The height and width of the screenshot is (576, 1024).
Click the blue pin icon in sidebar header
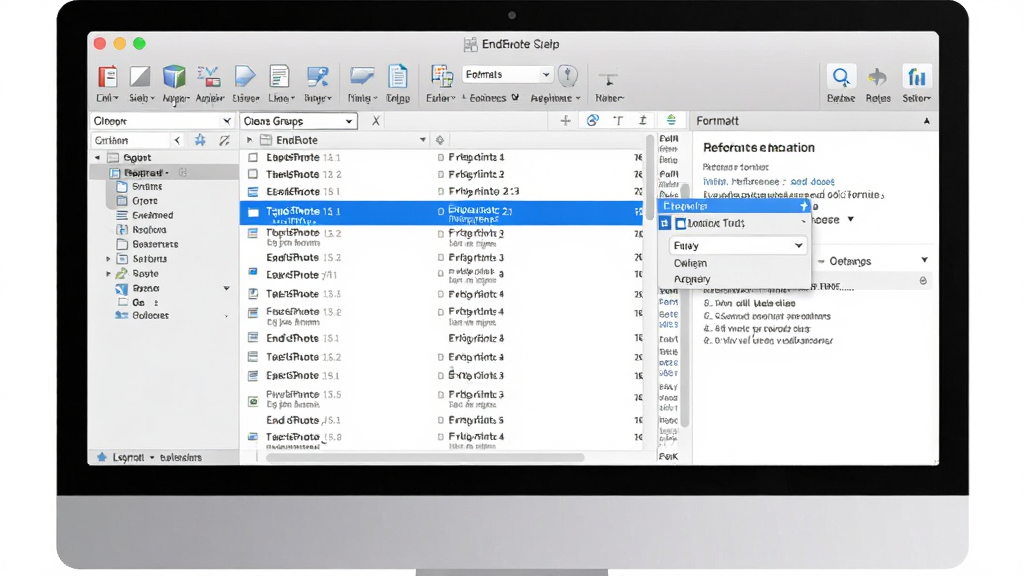[x=200, y=140]
